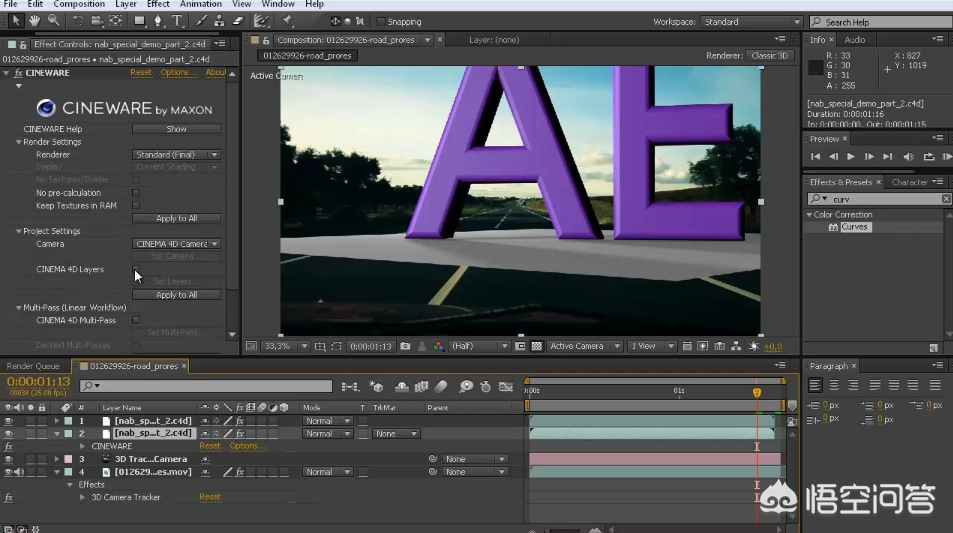Check the No pre-calculation box
This screenshot has width=953, height=533.
pyautogui.click(x=136, y=193)
